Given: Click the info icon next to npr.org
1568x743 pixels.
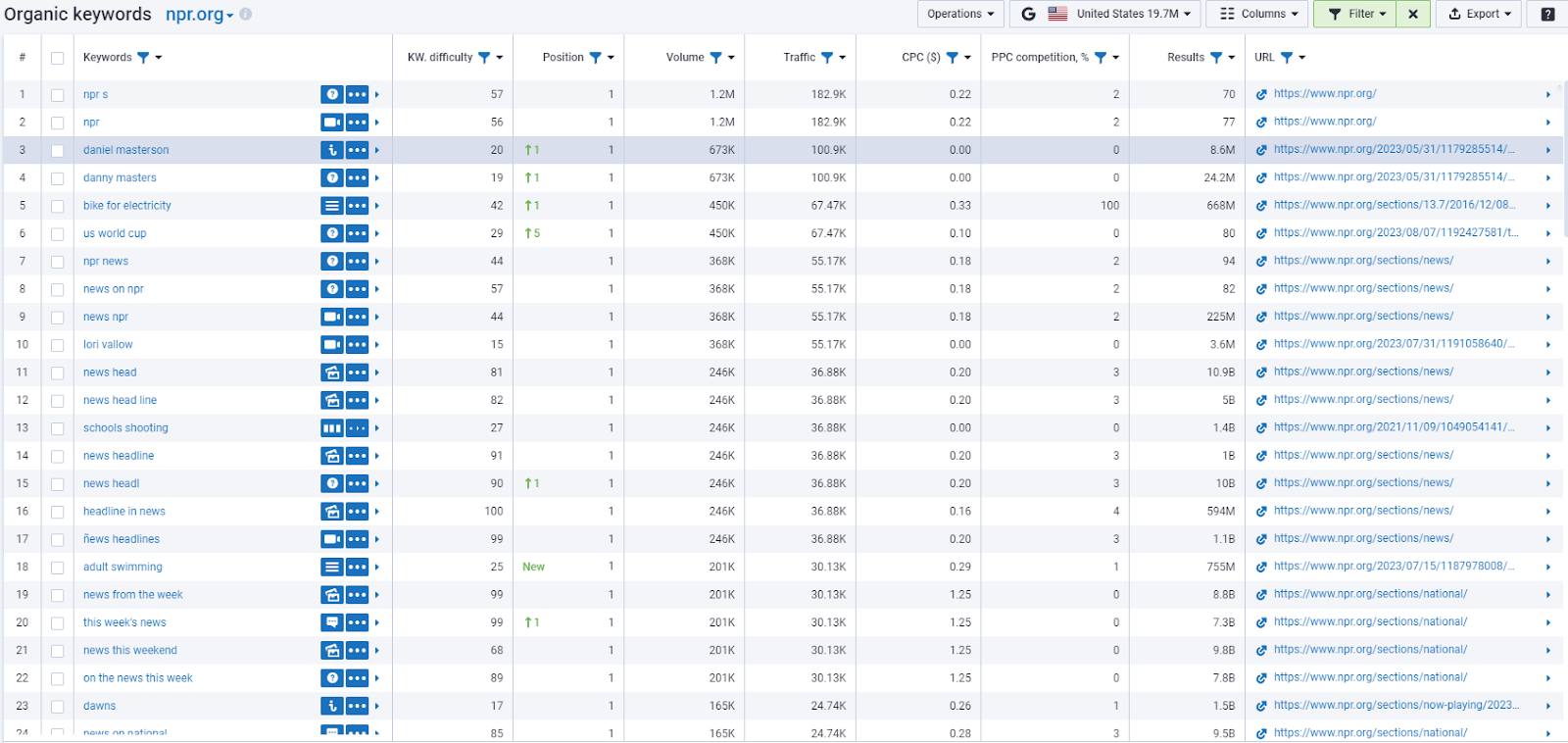Looking at the screenshot, I should tap(246, 15).
